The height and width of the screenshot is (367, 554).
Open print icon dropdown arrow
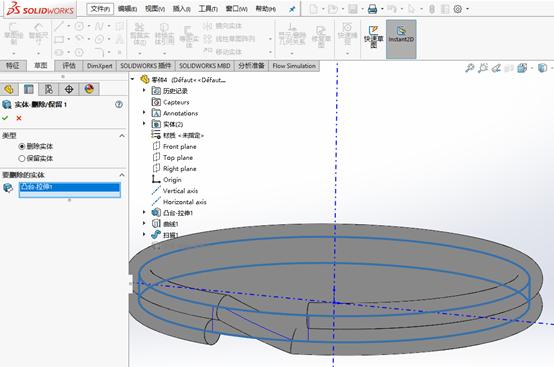pyautogui.click(x=382, y=10)
